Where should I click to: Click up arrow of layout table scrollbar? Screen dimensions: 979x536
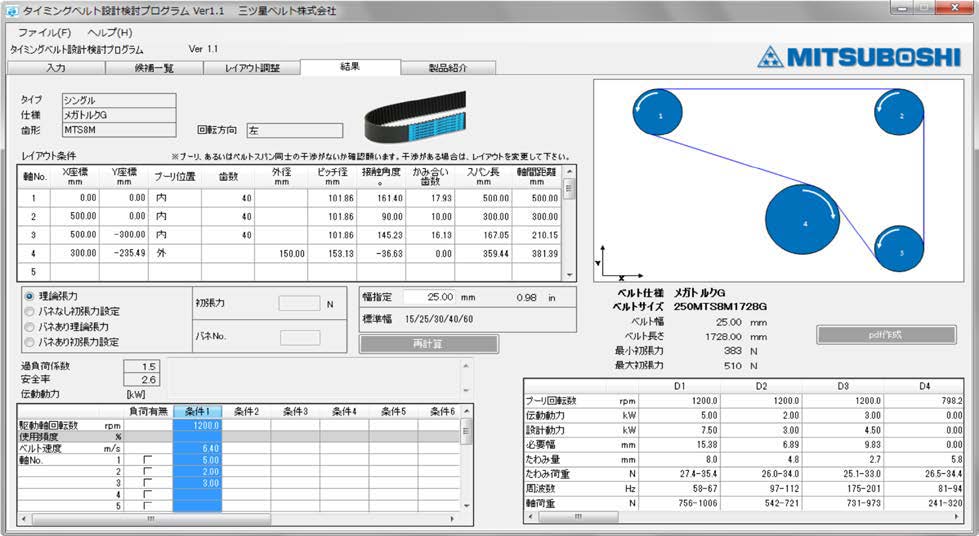point(569,172)
